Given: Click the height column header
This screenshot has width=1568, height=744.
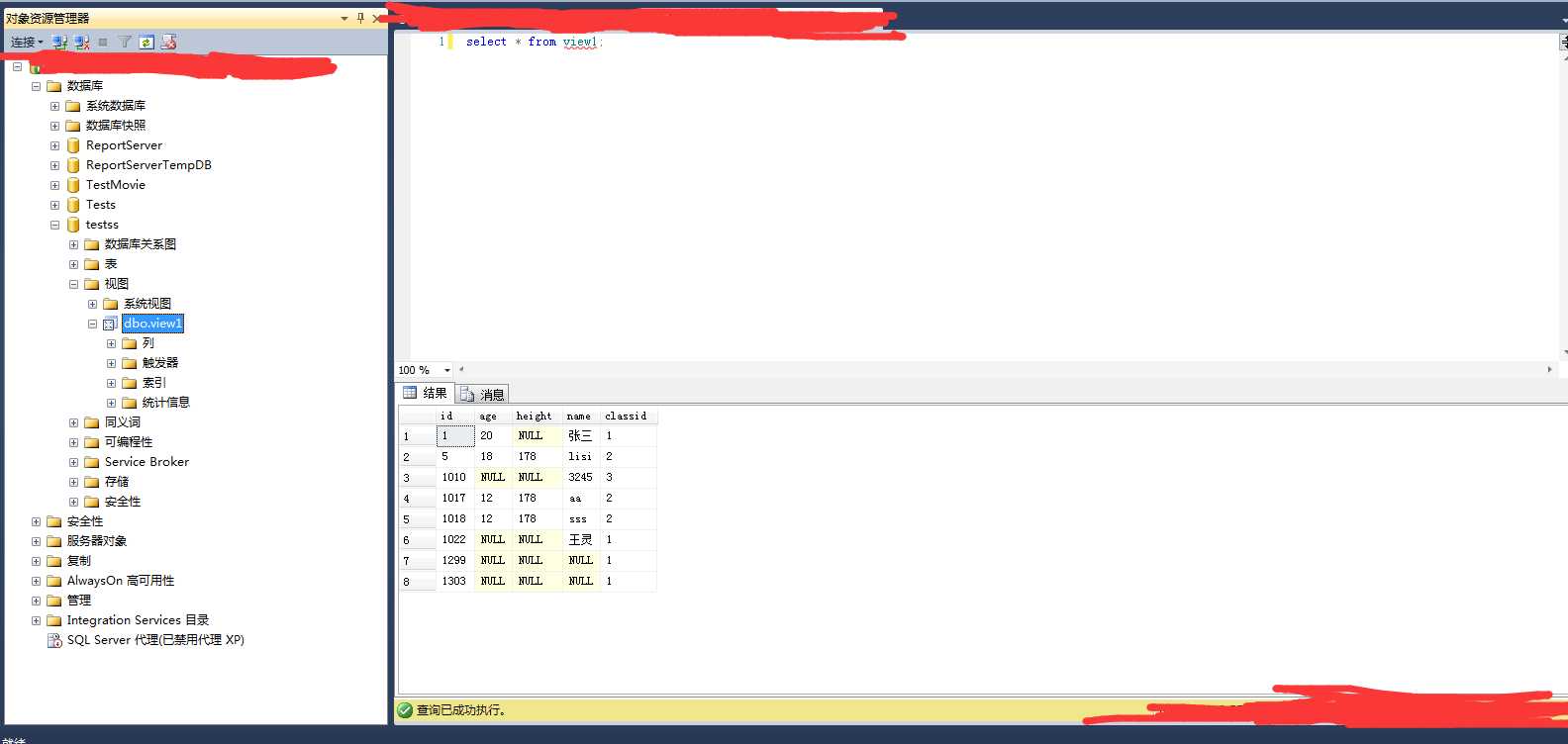Looking at the screenshot, I should (537, 416).
